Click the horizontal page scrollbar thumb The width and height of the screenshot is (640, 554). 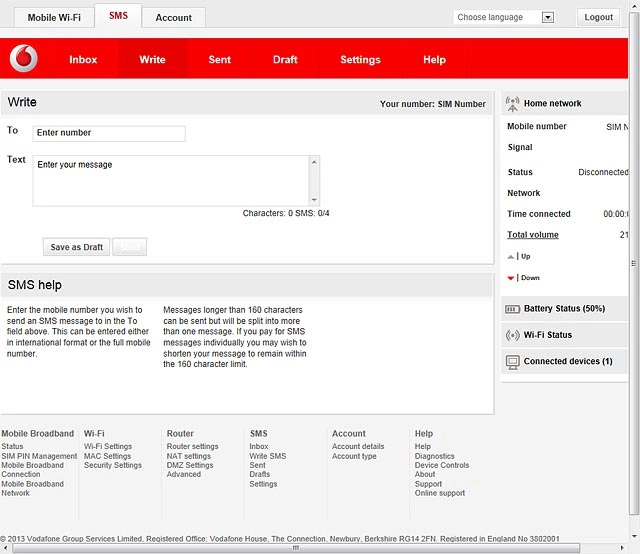pyautogui.click(x=296, y=548)
